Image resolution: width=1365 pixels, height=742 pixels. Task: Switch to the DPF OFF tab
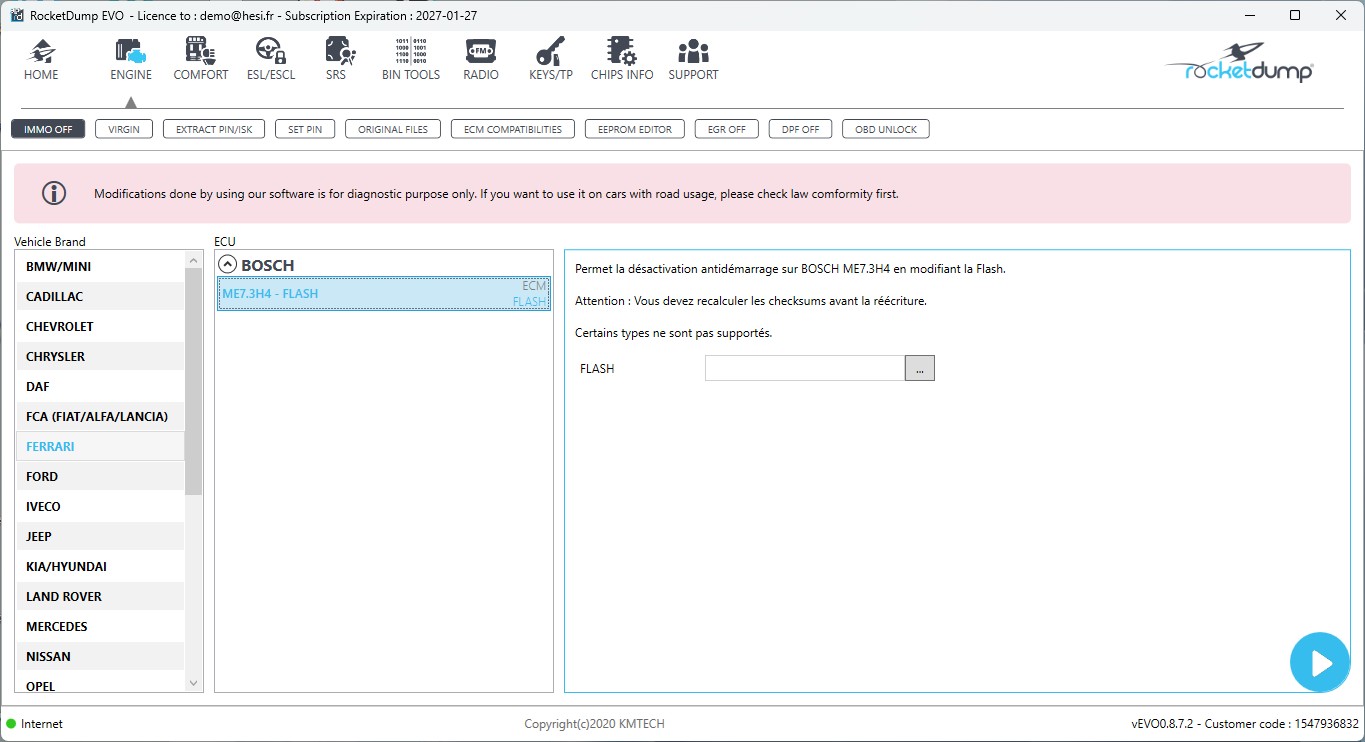click(x=800, y=129)
